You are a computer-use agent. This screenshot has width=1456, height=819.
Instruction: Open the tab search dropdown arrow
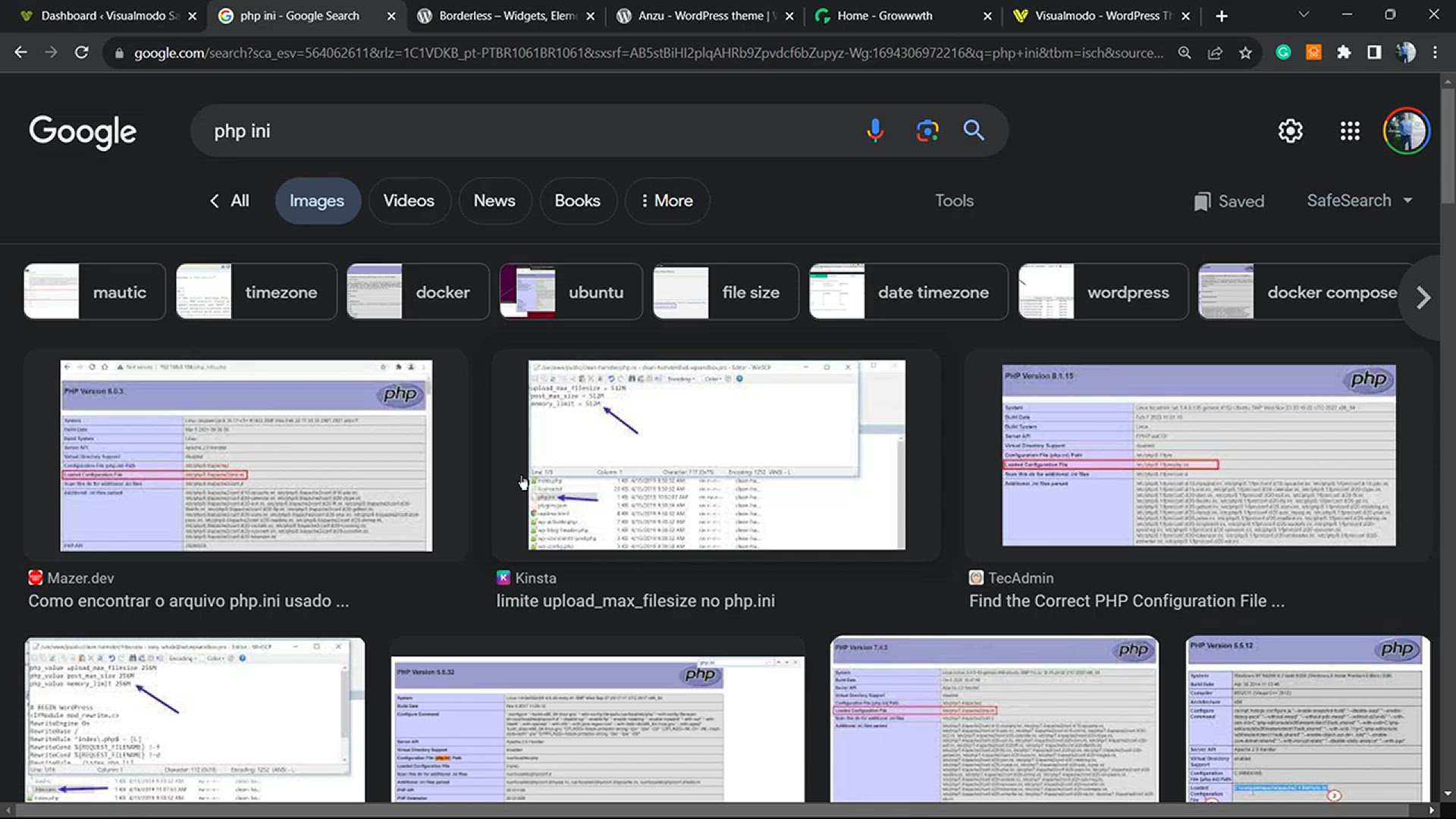(1304, 15)
